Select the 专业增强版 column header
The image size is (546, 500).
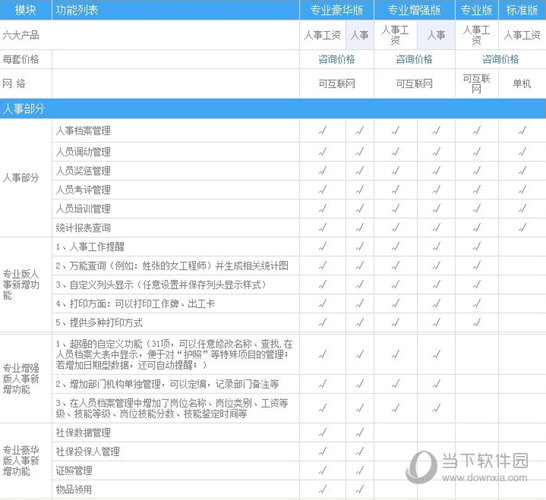[414, 10]
